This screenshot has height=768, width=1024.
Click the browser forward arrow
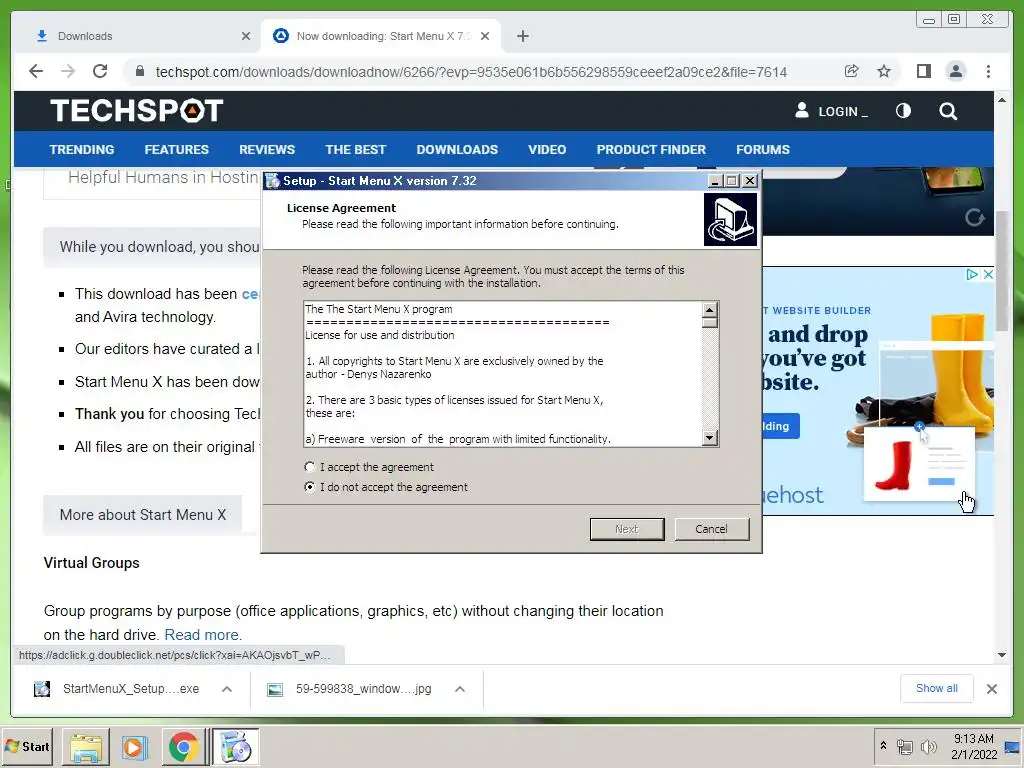pos(68,71)
